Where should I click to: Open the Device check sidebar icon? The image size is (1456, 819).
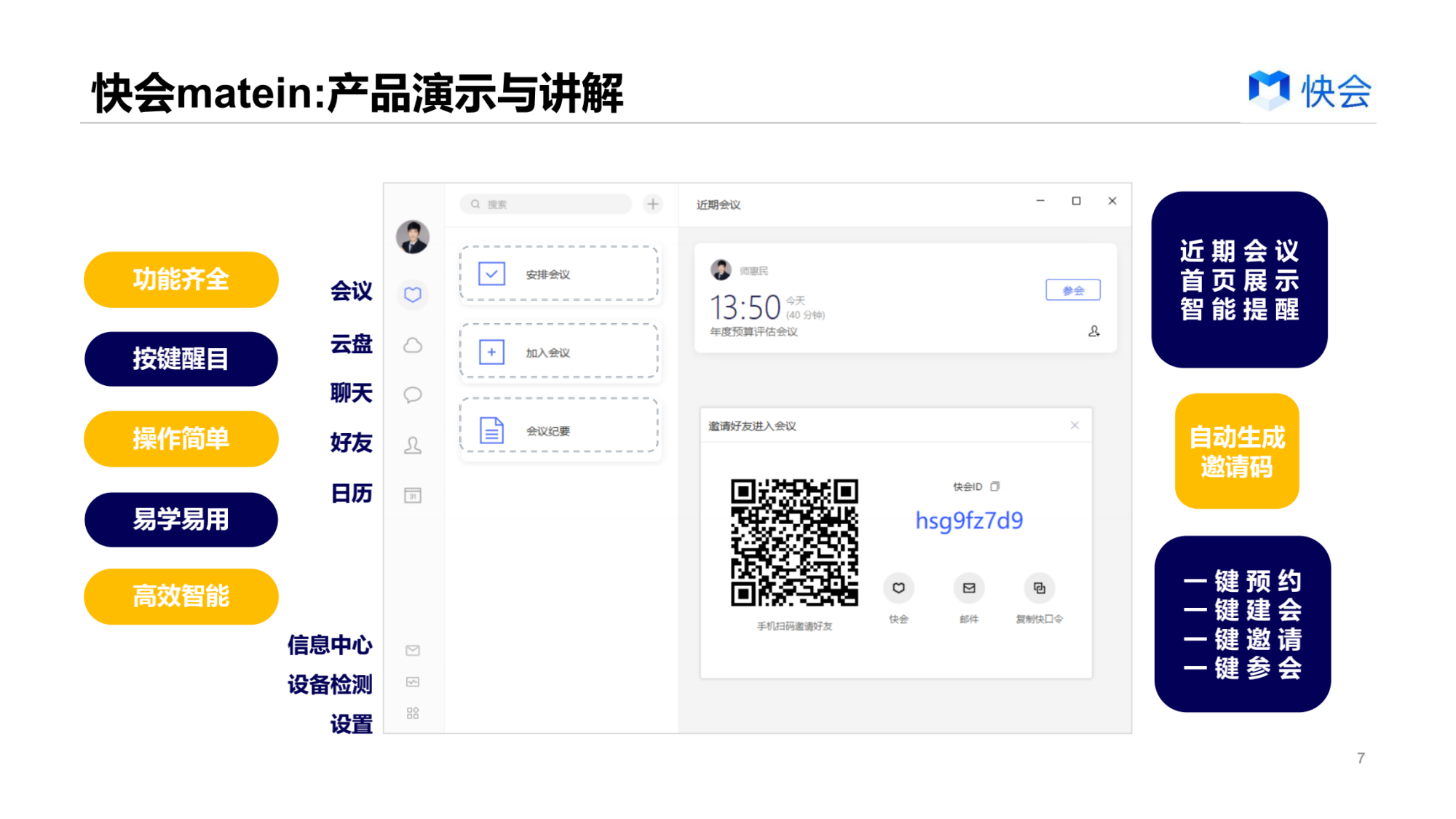click(413, 682)
